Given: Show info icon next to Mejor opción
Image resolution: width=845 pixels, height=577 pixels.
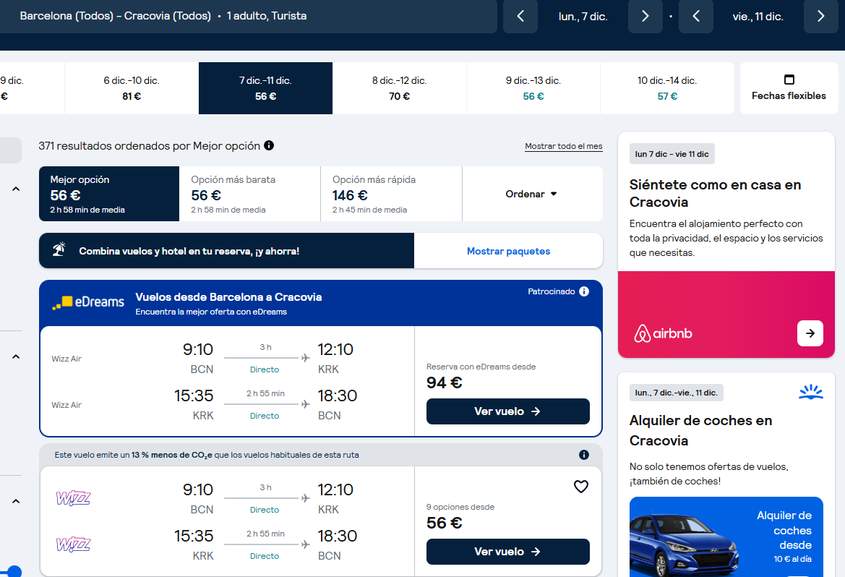Looking at the screenshot, I should tap(269, 145).
